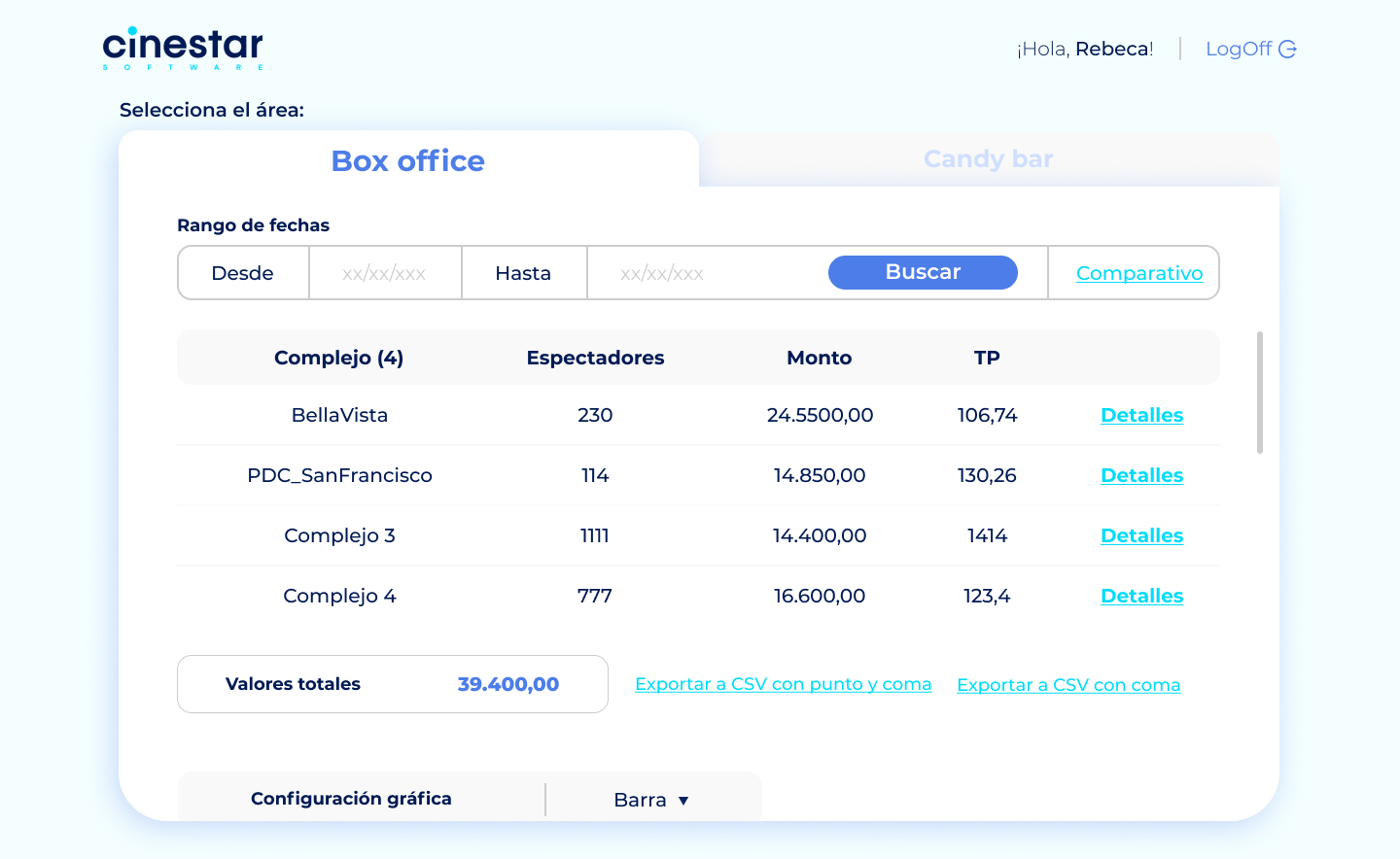This screenshot has height=859, width=1400.
Task: Click the Monto column header
Action: click(820, 358)
